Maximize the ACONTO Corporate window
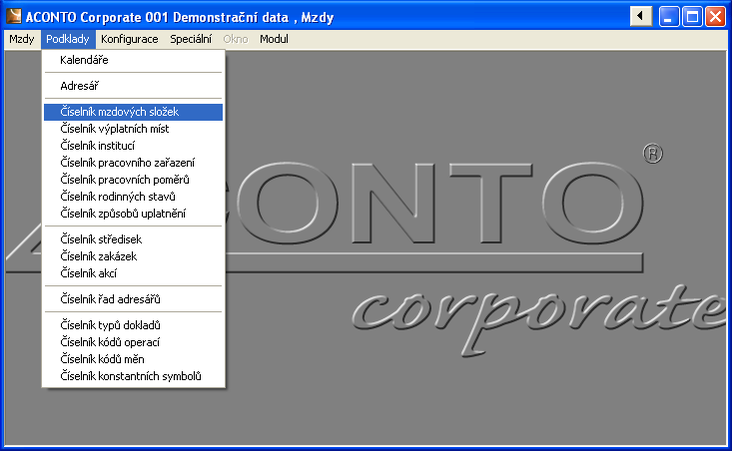This screenshot has width=732, height=451. pyautogui.click(x=692, y=17)
